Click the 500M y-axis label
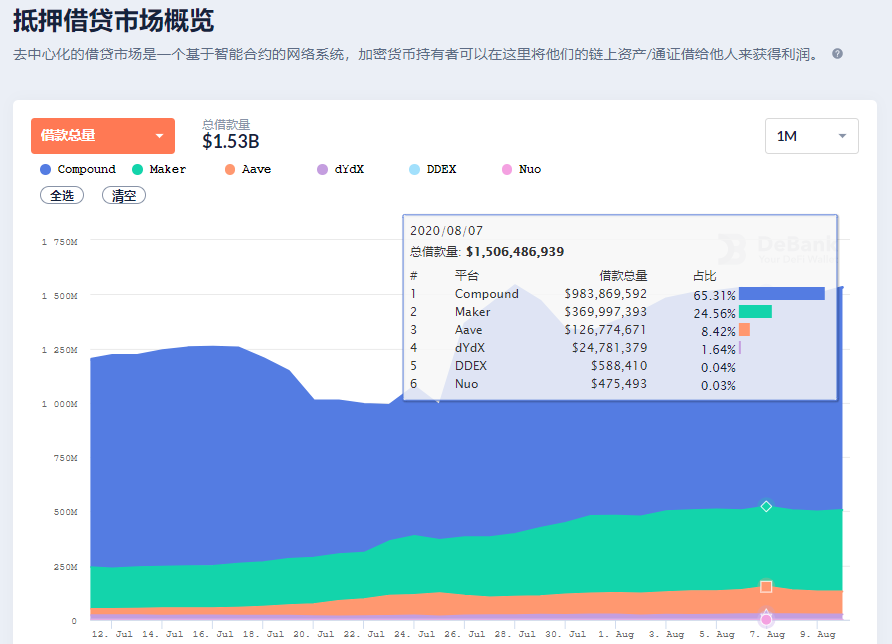 pos(66,512)
